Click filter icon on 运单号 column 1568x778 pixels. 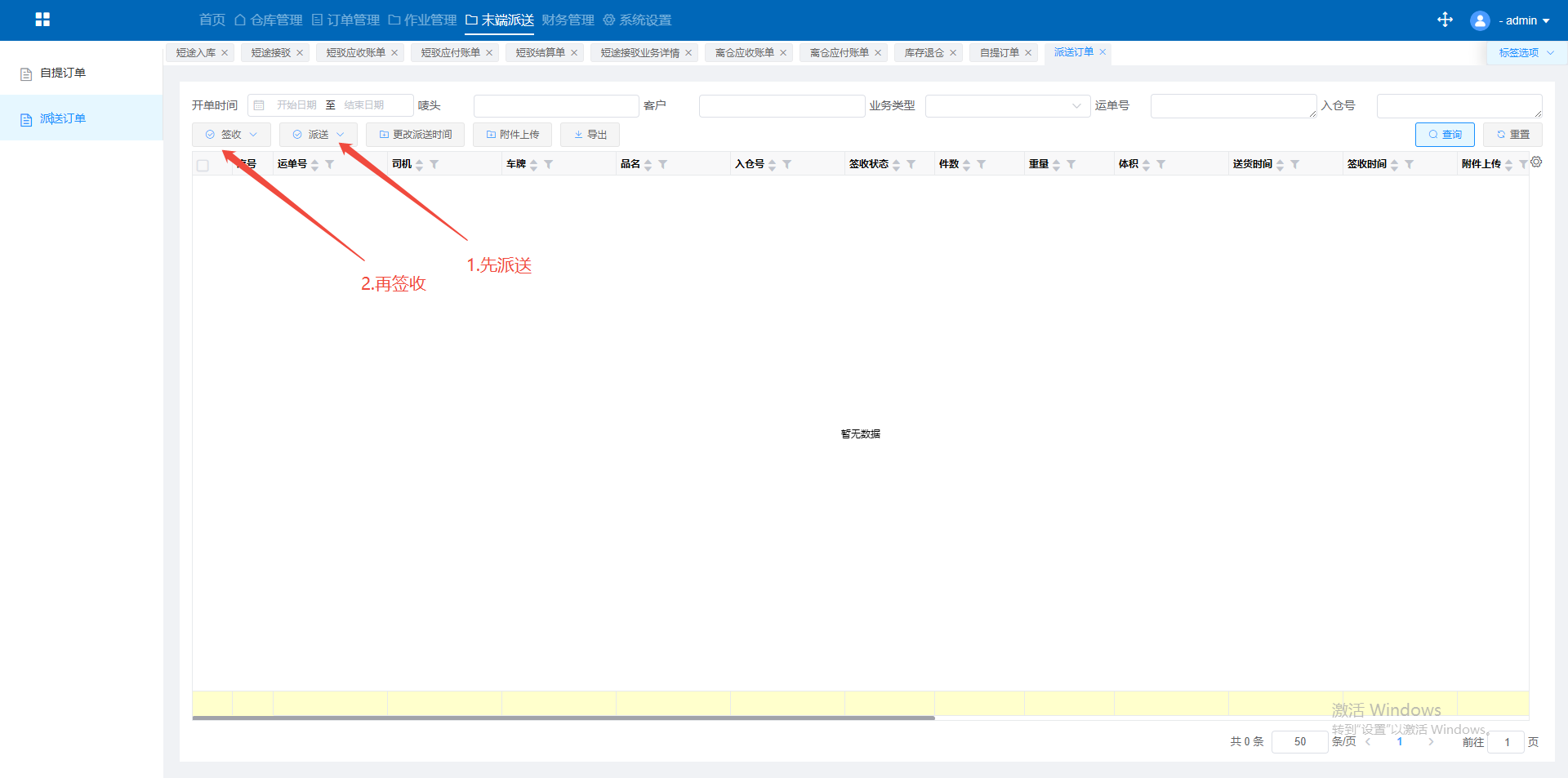pyautogui.click(x=330, y=165)
